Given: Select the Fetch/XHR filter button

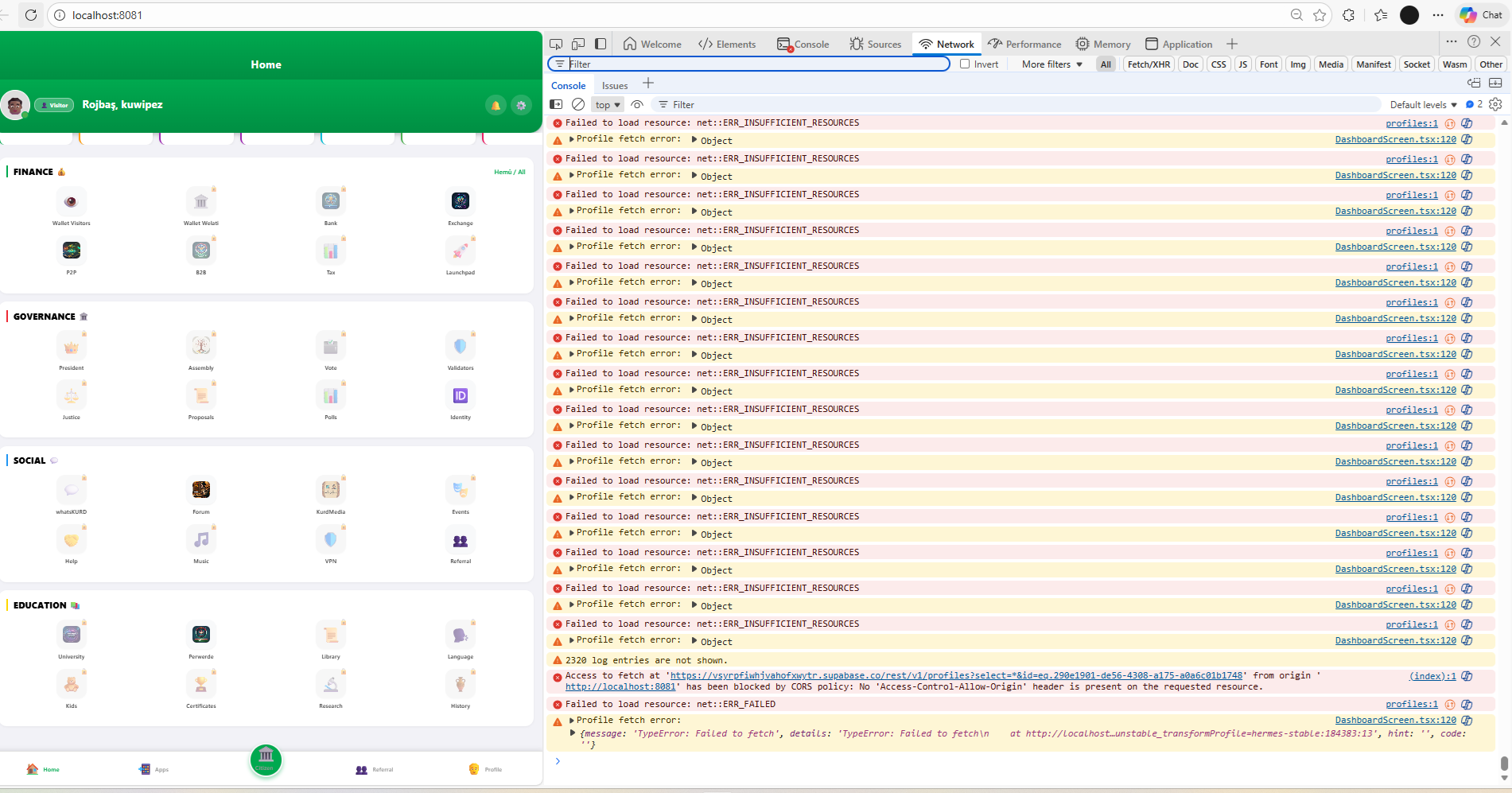Looking at the screenshot, I should point(1148,64).
